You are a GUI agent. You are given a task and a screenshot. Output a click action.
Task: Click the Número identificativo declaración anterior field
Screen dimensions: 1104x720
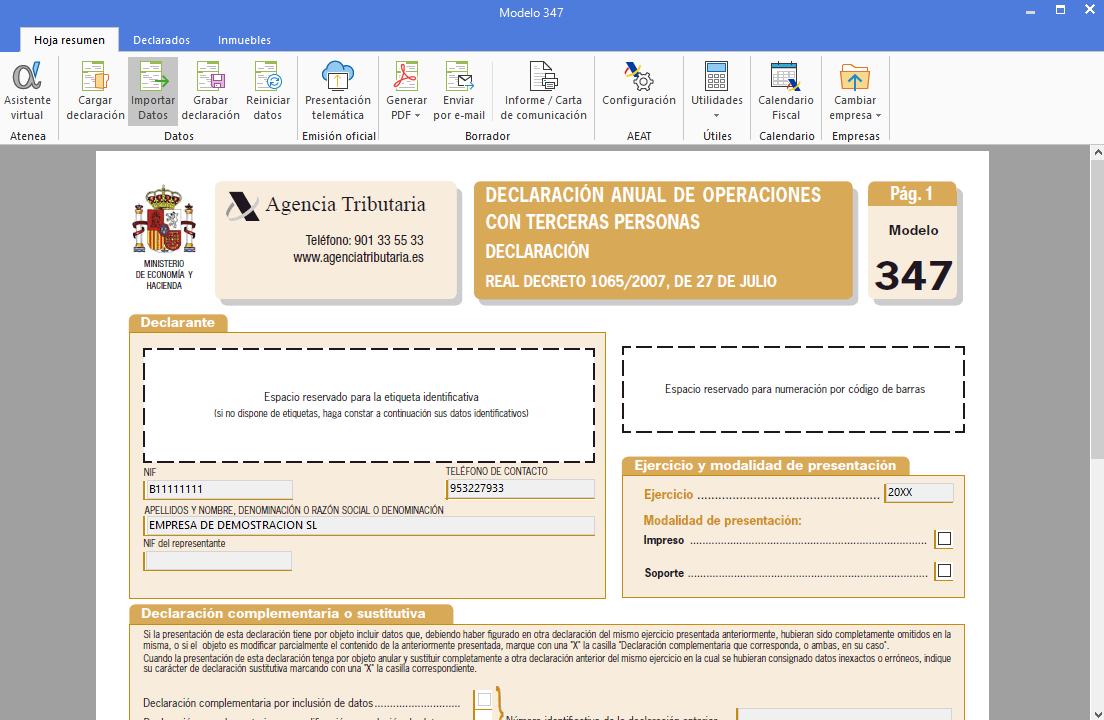(x=843, y=714)
